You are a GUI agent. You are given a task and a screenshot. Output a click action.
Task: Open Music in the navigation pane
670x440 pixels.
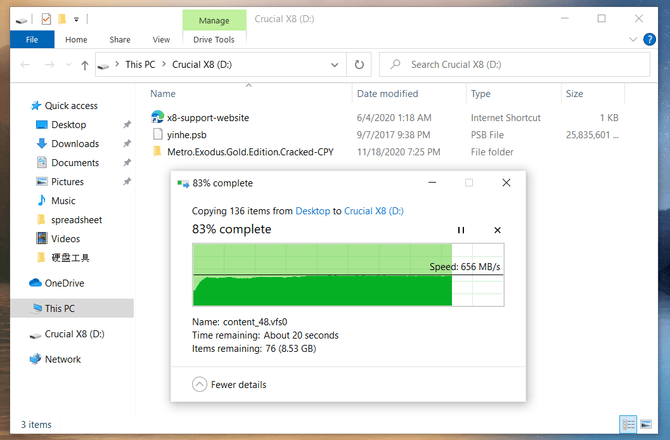pyautogui.click(x=63, y=201)
